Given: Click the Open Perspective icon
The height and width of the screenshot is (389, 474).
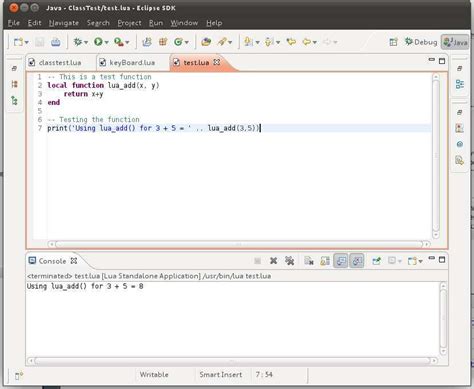Looking at the screenshot, I should pos(393,42).
